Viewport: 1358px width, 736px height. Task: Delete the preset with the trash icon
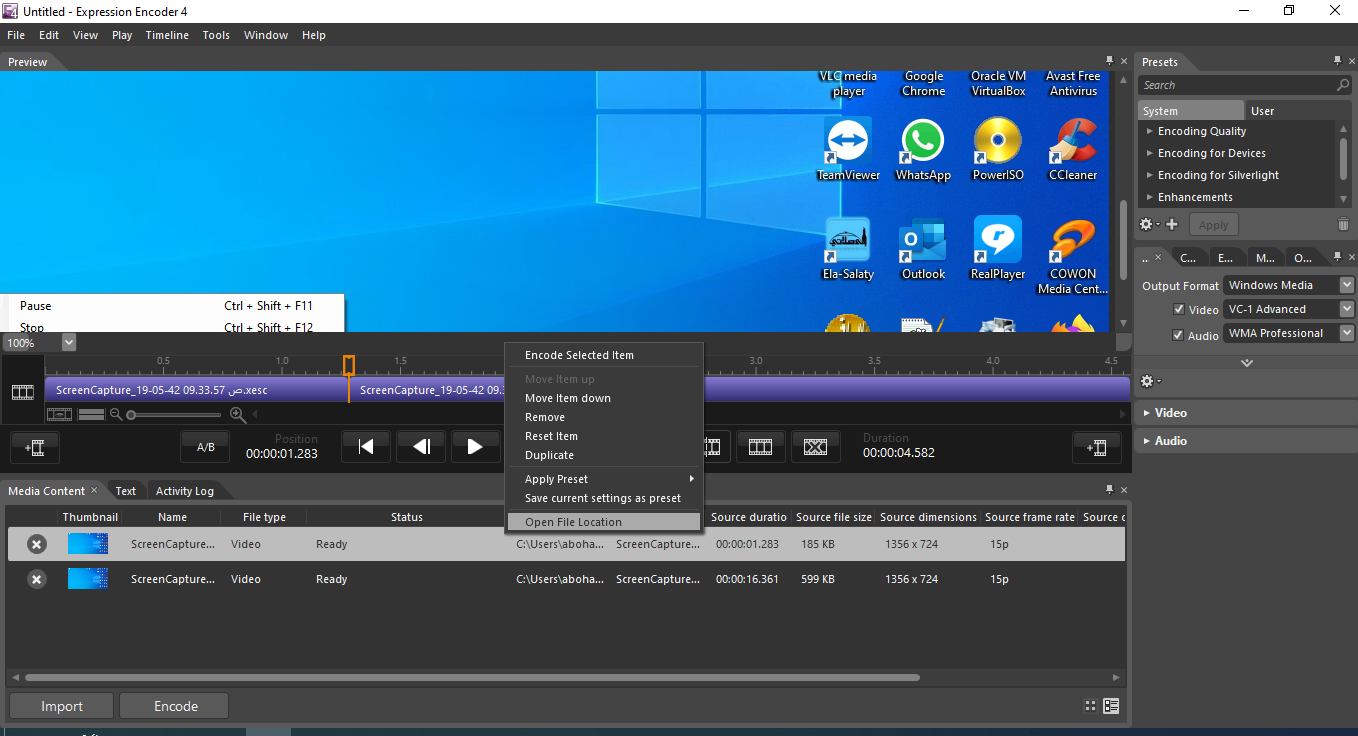1343,225
